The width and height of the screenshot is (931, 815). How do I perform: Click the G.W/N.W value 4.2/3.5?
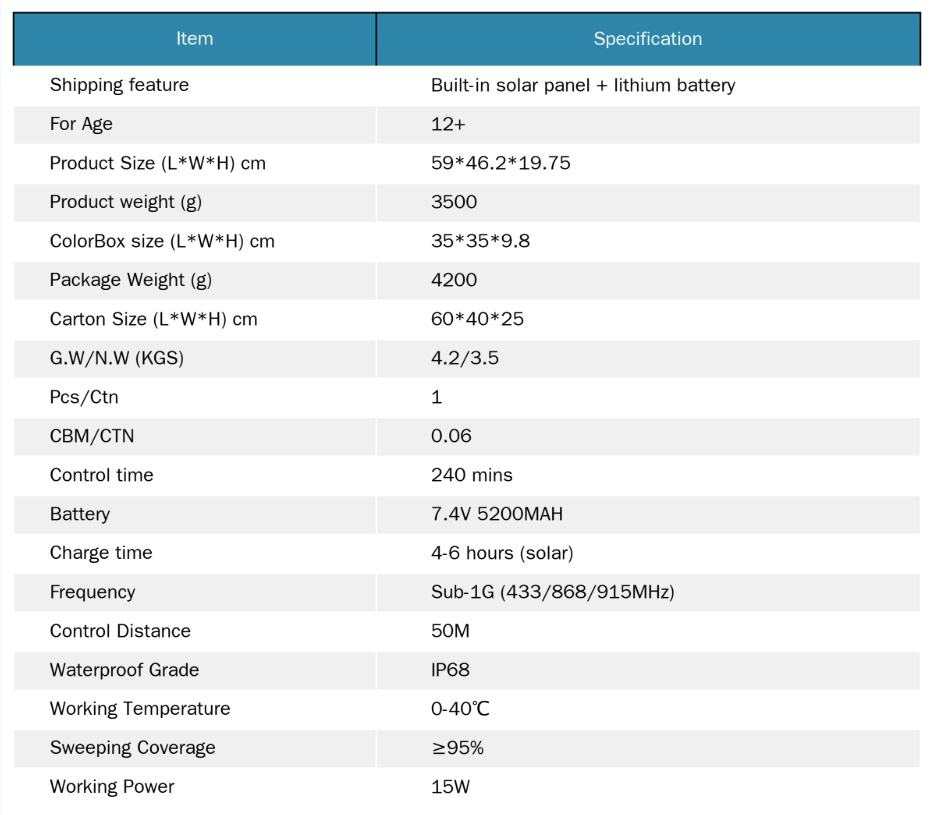(464, 358)
